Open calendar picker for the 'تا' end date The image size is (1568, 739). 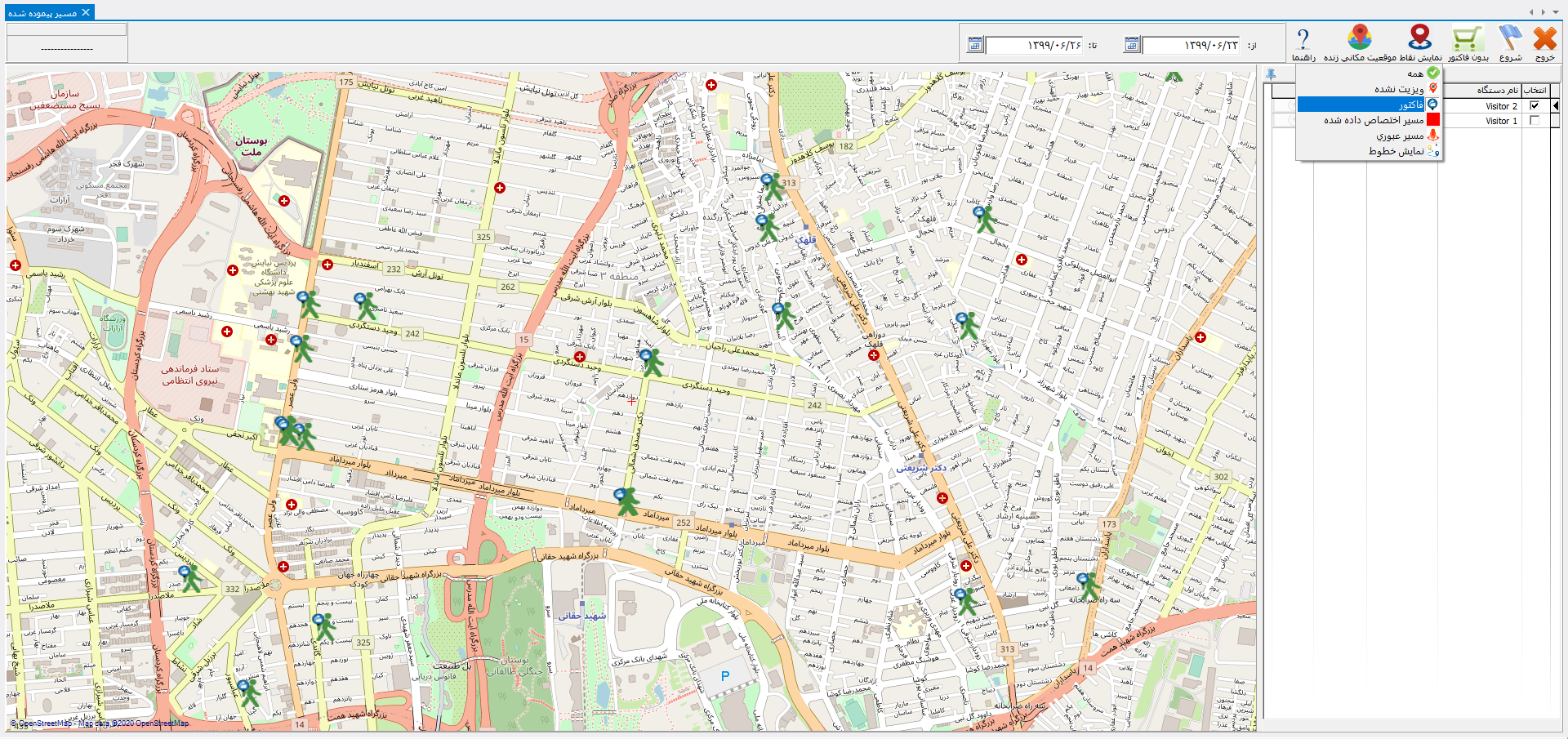pyautogui.click(x=974, y=45)
